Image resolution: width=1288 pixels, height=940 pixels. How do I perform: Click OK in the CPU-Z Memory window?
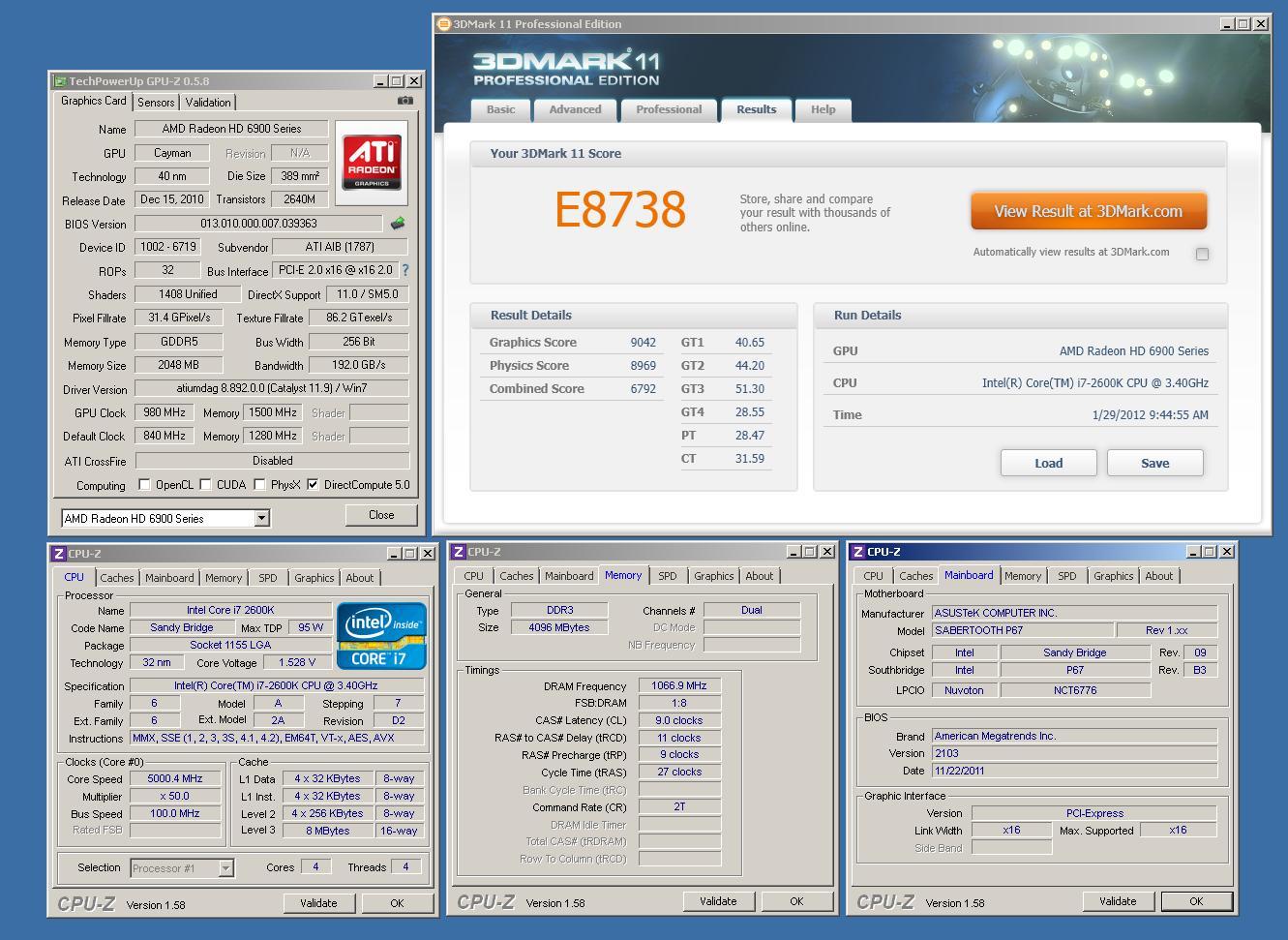tap(796, 901)
